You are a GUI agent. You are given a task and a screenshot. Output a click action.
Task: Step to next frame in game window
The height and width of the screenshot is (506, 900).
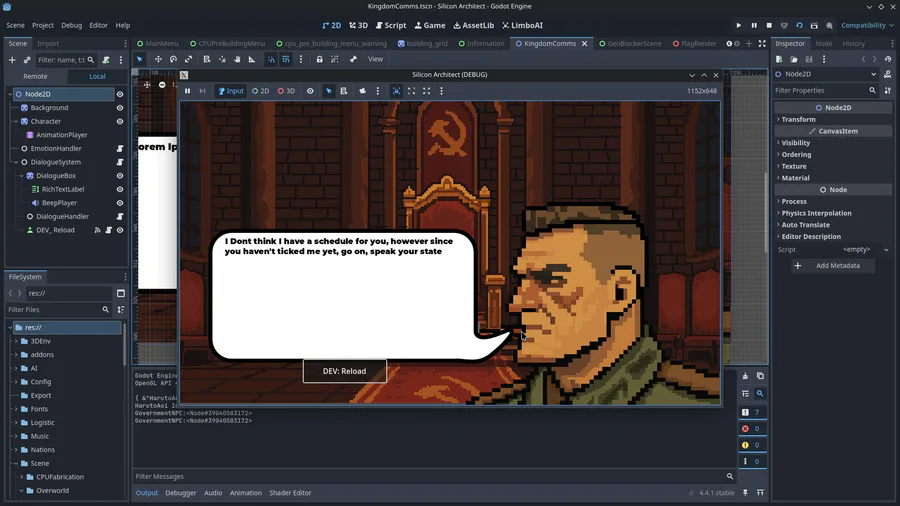coord(202,91)
